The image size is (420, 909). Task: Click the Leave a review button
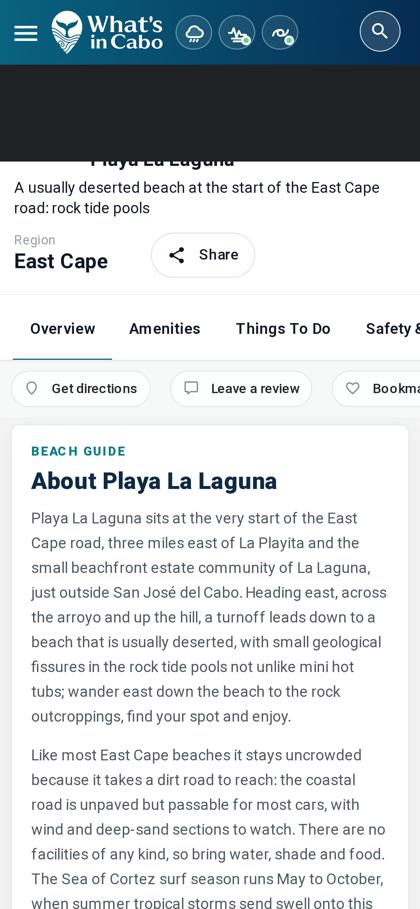tap(241, 388)
